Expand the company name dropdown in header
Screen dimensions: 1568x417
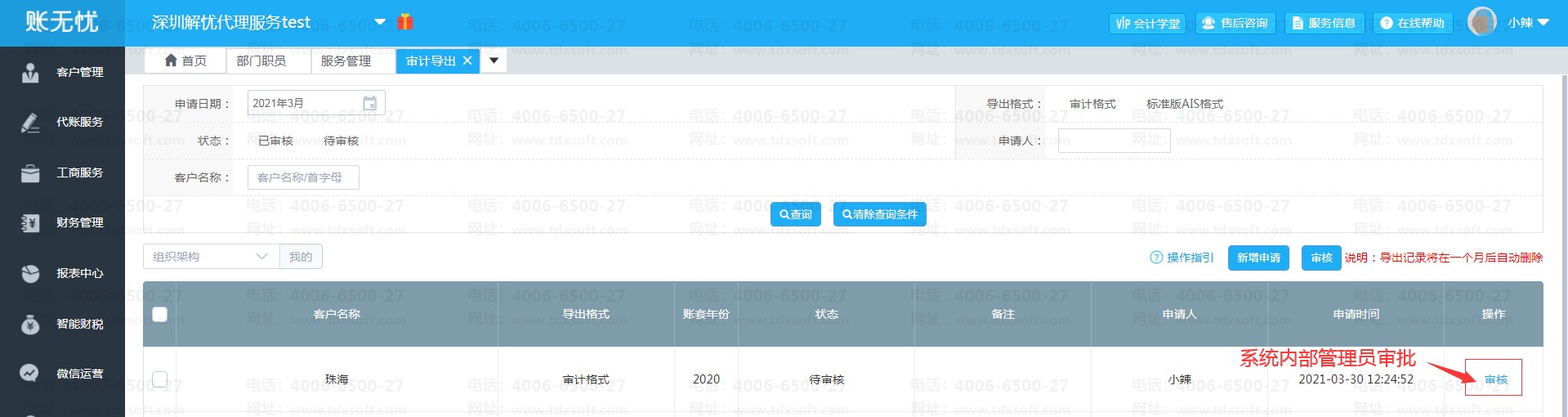380,22
